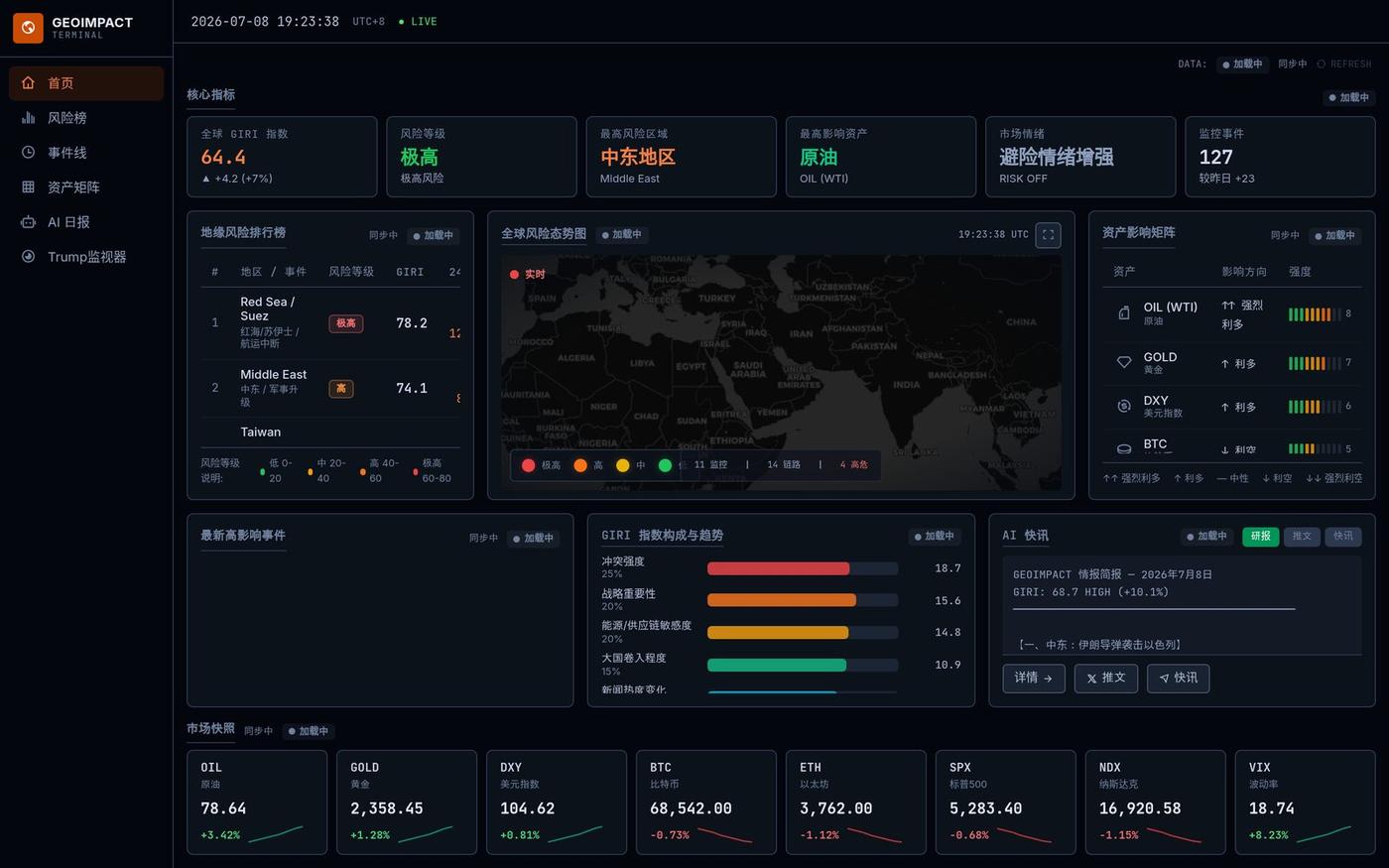Open the NDX 纳斯达克 market card
1389x868 pixels.
[x=1156, y=803]
